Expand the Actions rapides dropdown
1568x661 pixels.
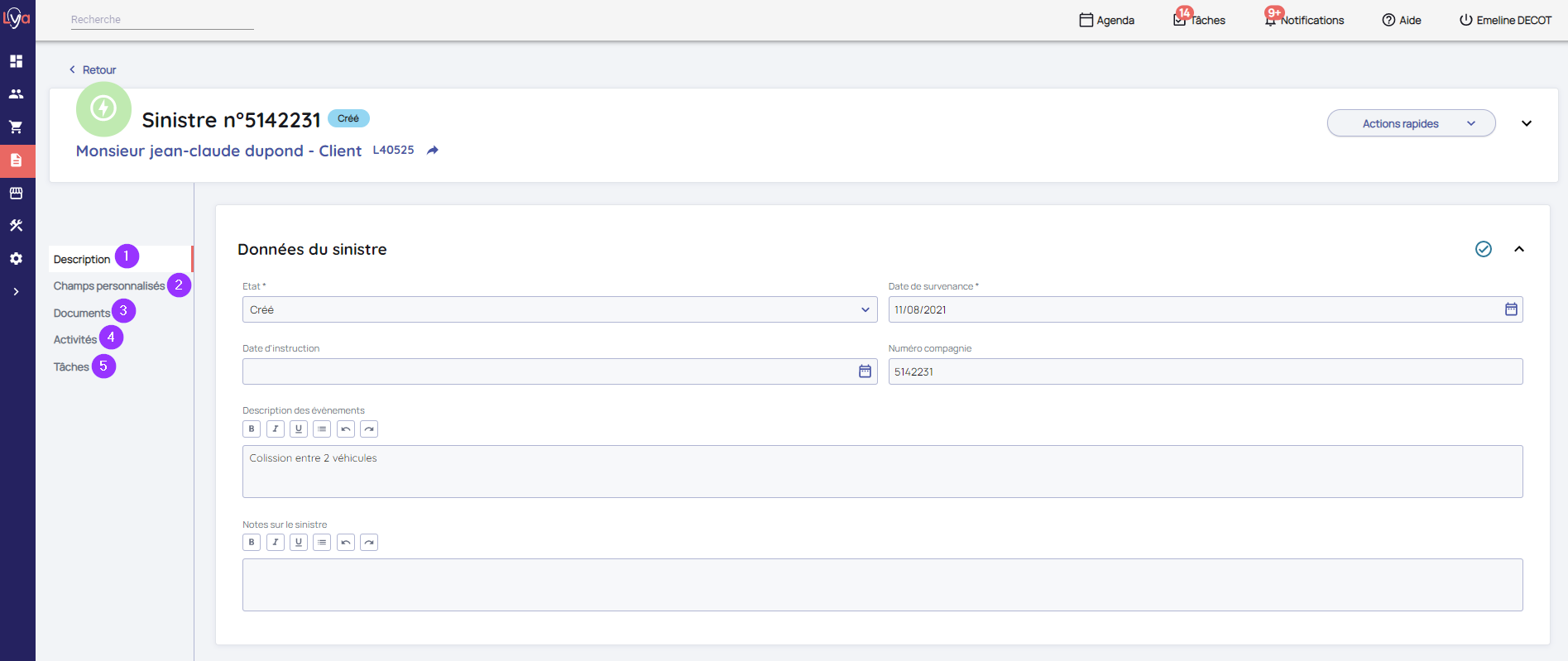click(x=1410, y=123)
